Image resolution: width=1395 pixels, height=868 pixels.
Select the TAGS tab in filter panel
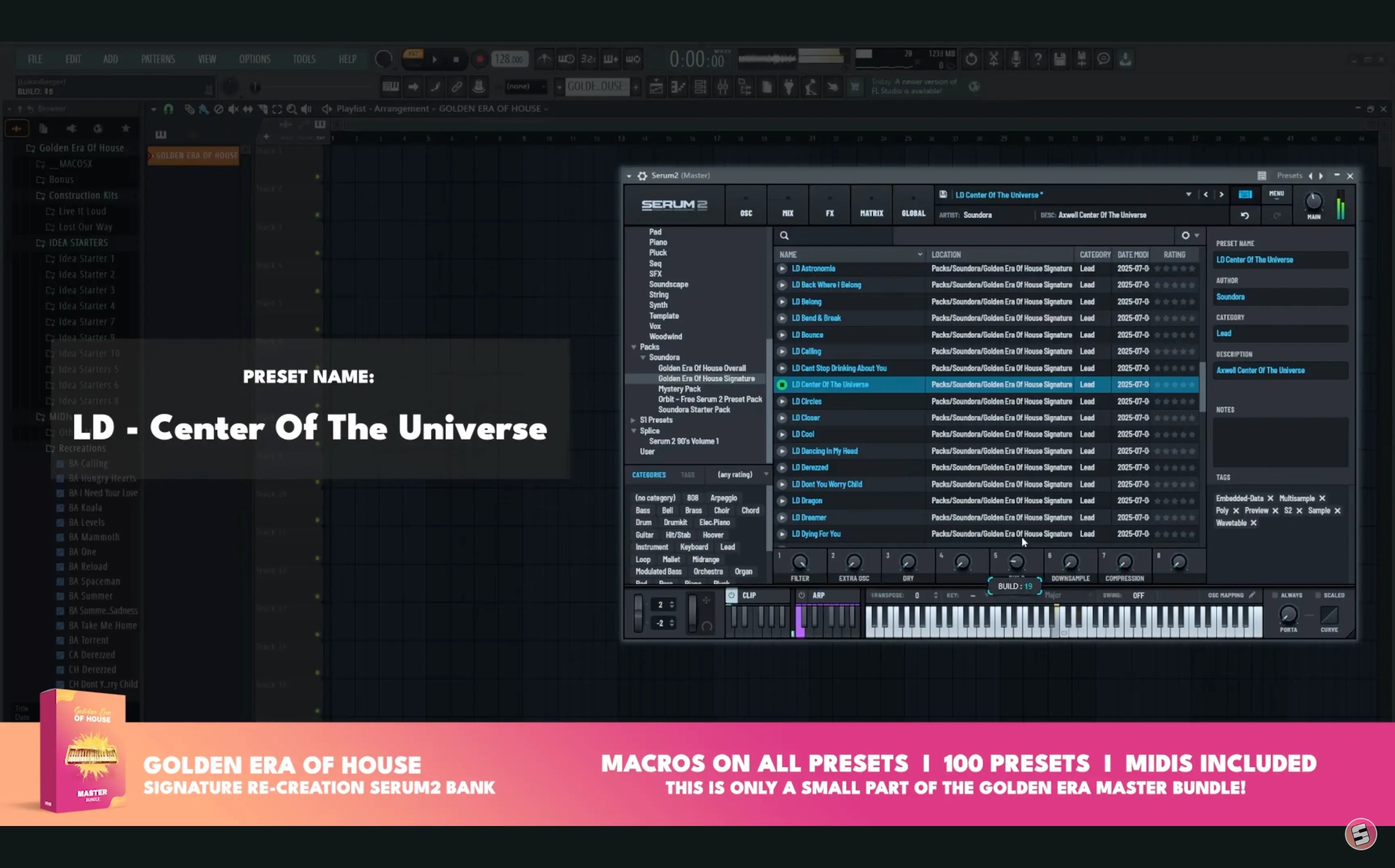[x=687, y=475]
